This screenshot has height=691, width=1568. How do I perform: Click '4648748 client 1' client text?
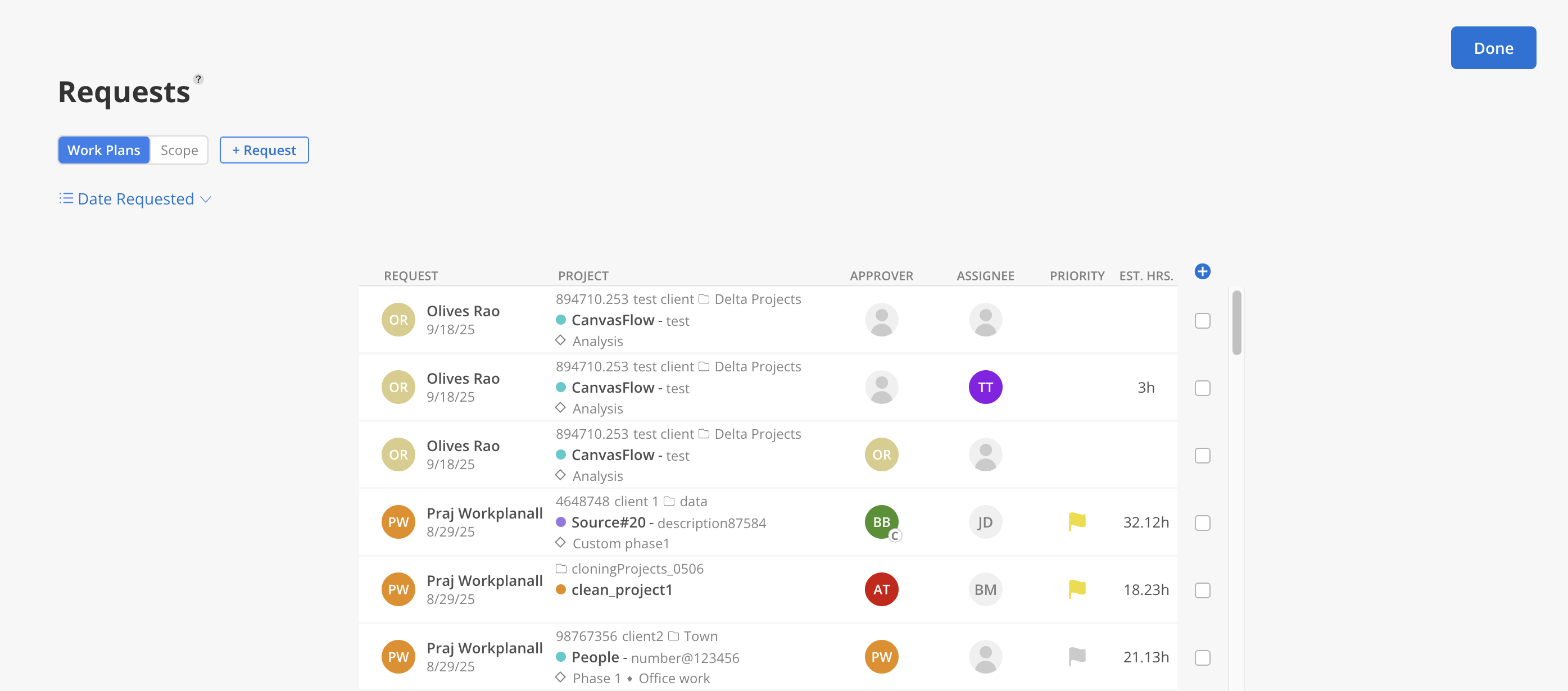click(606, 502)
